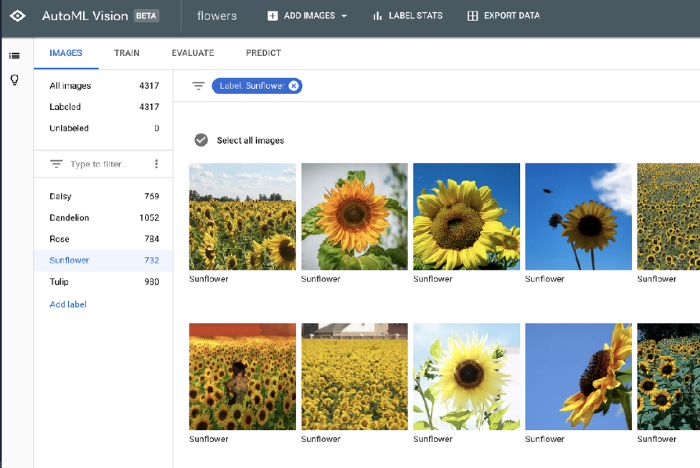Toggle Select all images checkbox
Viewport: 700px width, 468px height.
click(x=201, y=140)
